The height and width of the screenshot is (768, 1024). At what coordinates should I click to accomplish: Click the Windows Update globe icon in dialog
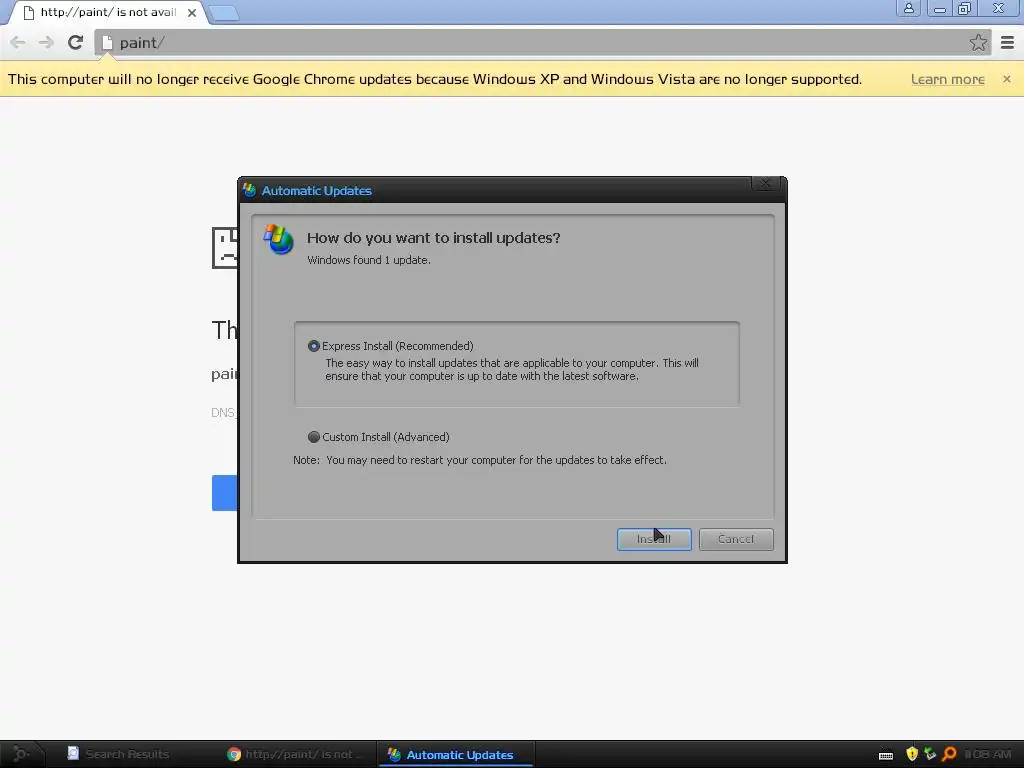(279, 239)
